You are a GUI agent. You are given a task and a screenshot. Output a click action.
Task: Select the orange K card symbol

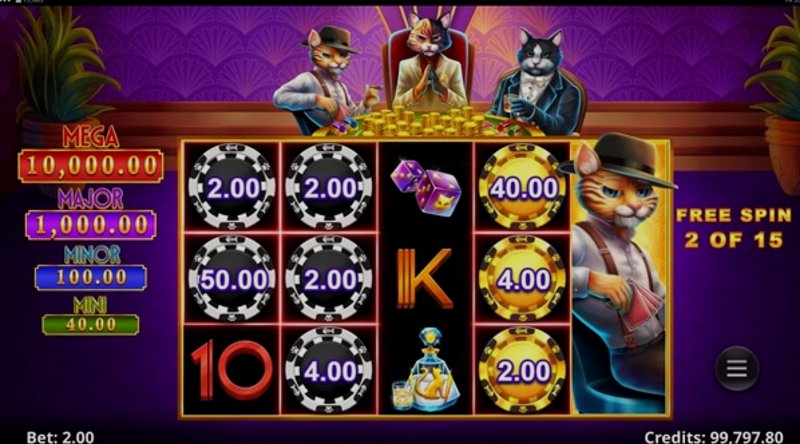(425, 279)
